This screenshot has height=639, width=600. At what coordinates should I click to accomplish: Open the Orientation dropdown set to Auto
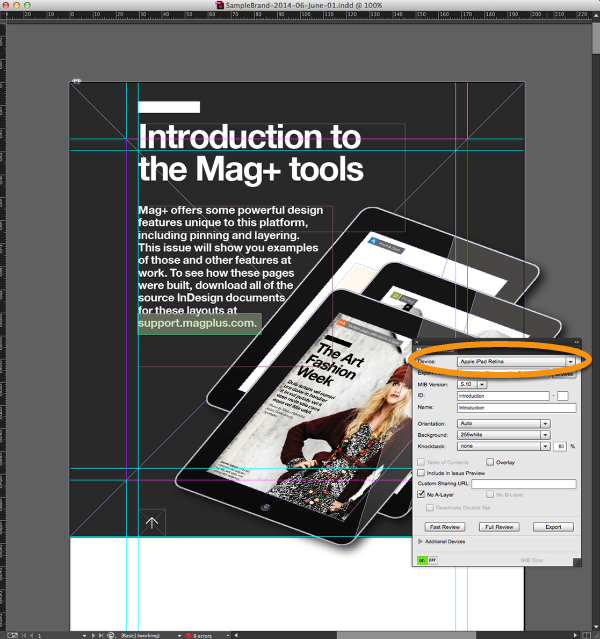pos(504,423)
